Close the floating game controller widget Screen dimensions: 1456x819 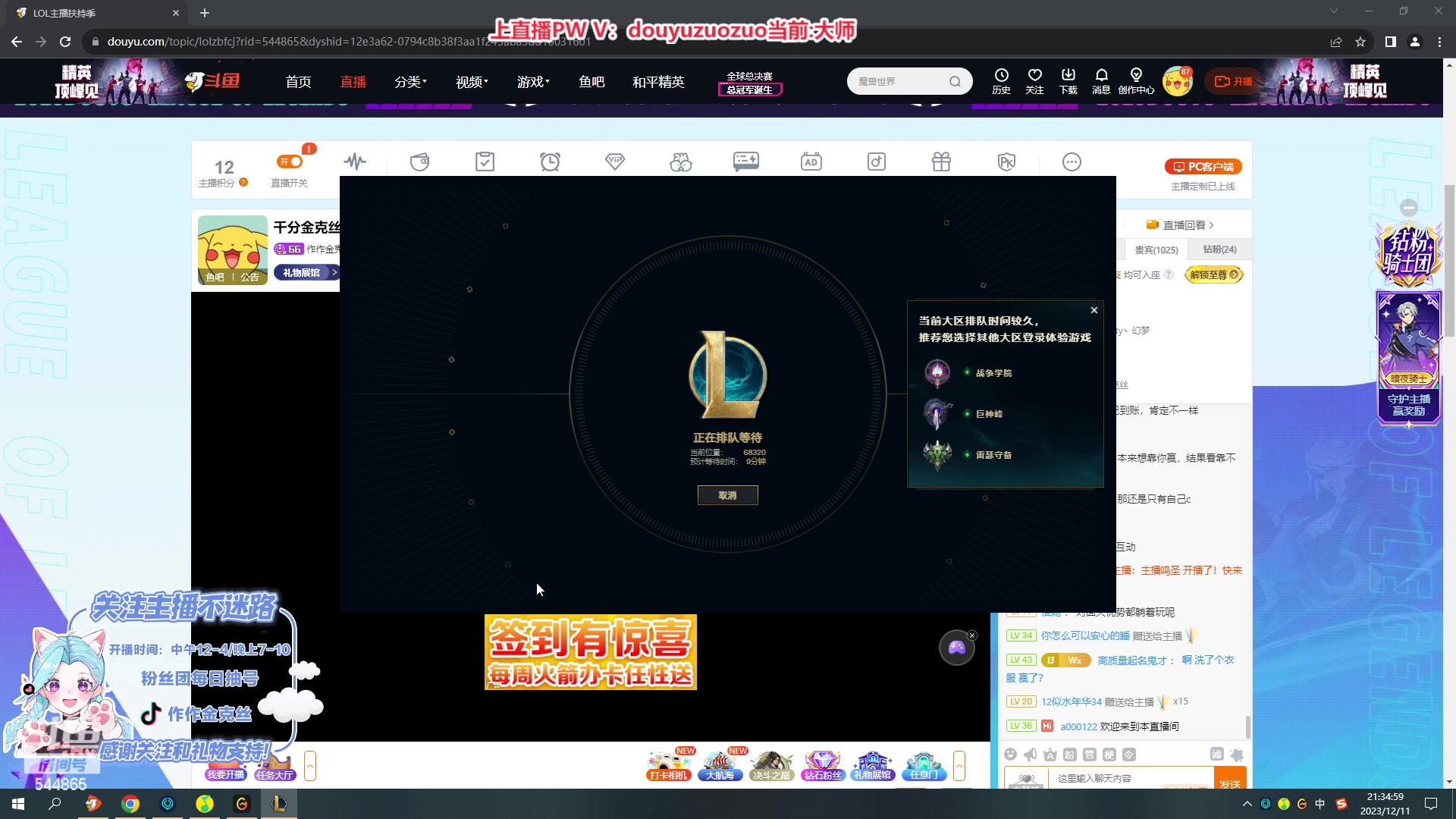[x=972, y=635]
